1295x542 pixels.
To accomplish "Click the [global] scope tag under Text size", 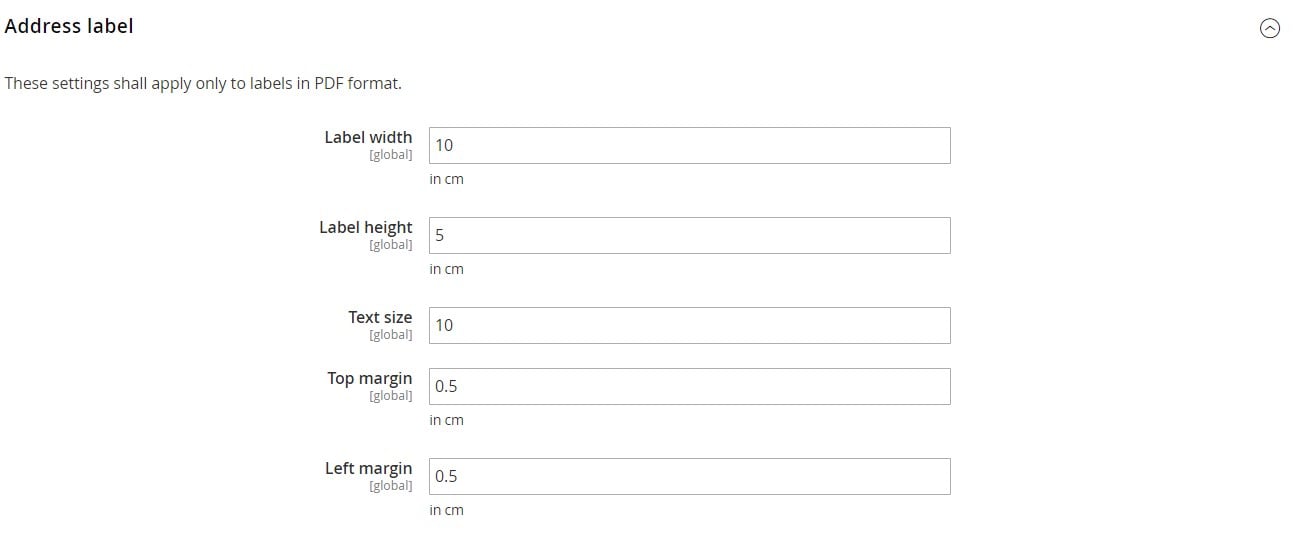I will (391, 335).
